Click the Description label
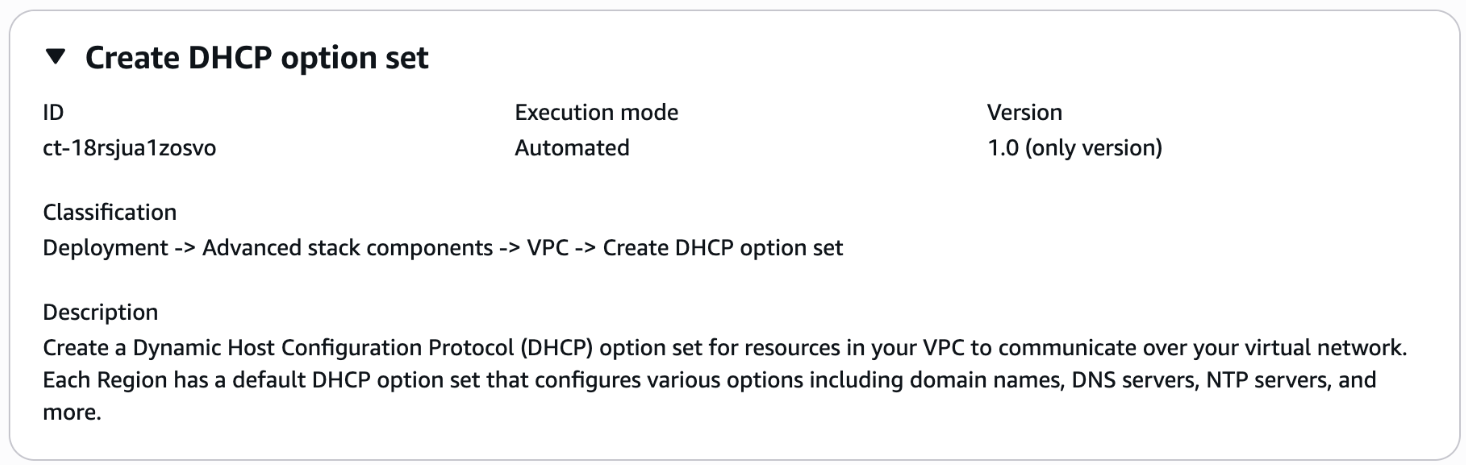Image resolution: width=1466 pixels, height=465 pixels. [100, 312]
